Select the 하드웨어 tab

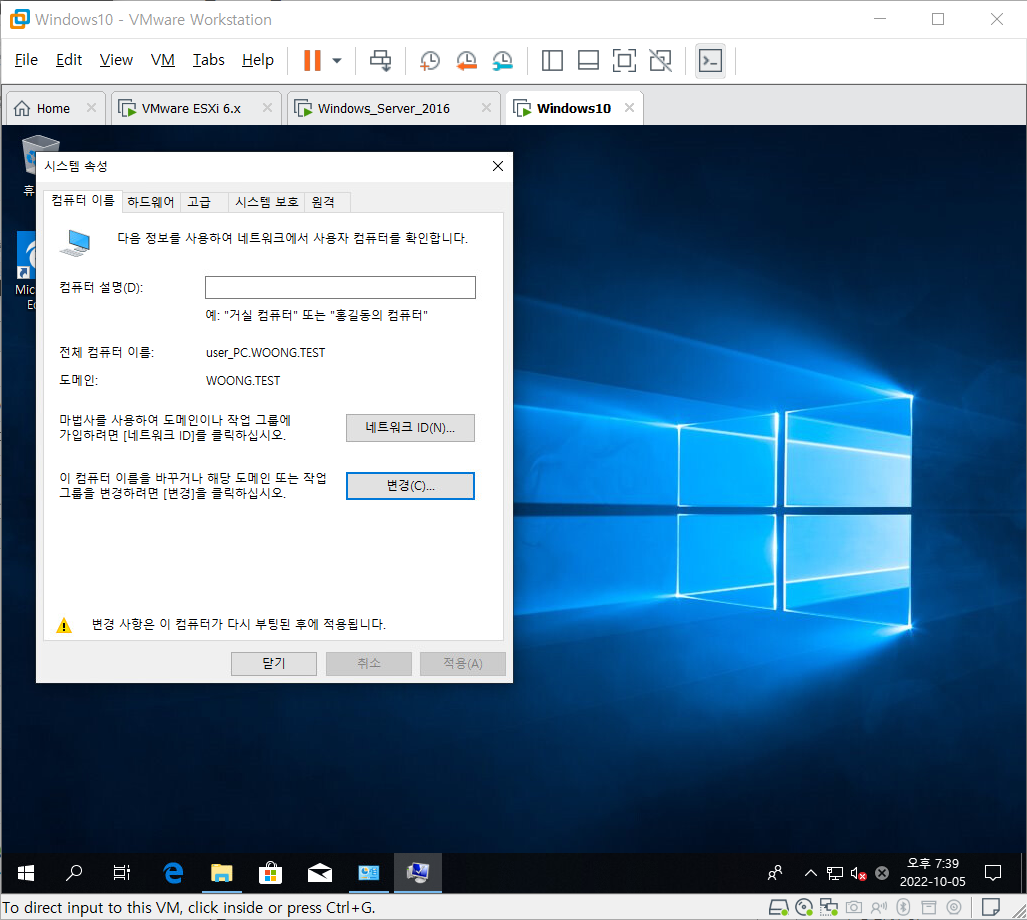click(151, 202)
